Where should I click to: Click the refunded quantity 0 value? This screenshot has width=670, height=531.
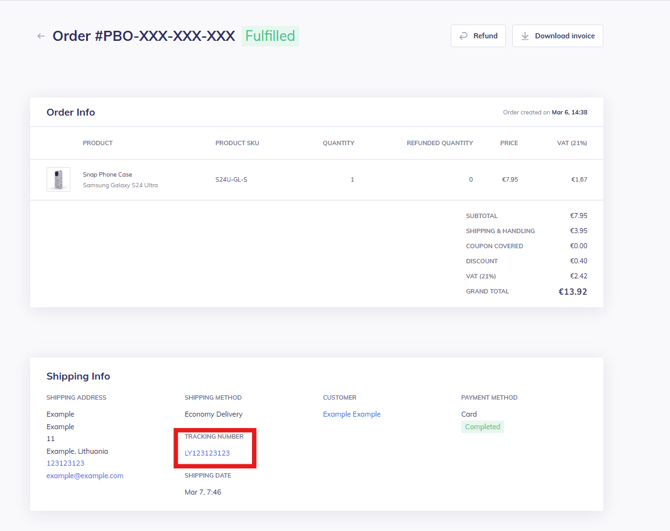pyautogui.click(x=471, y=180)
